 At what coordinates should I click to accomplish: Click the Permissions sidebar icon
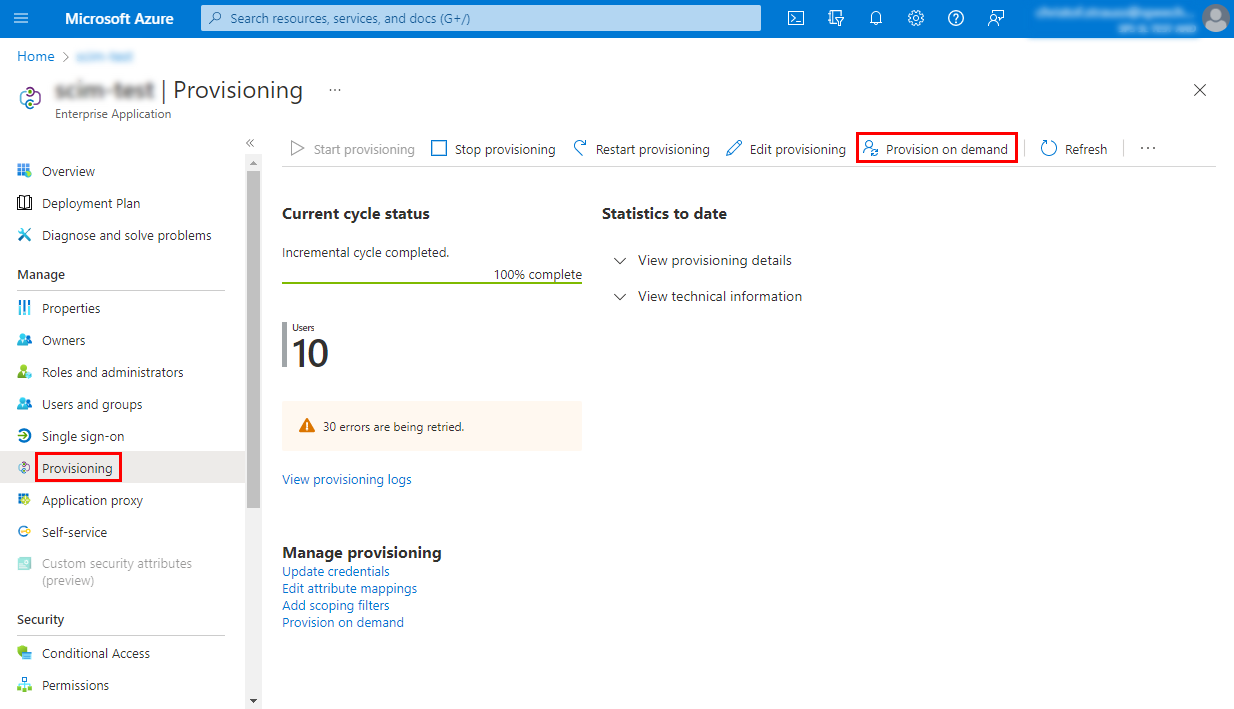tap(25, 685)
